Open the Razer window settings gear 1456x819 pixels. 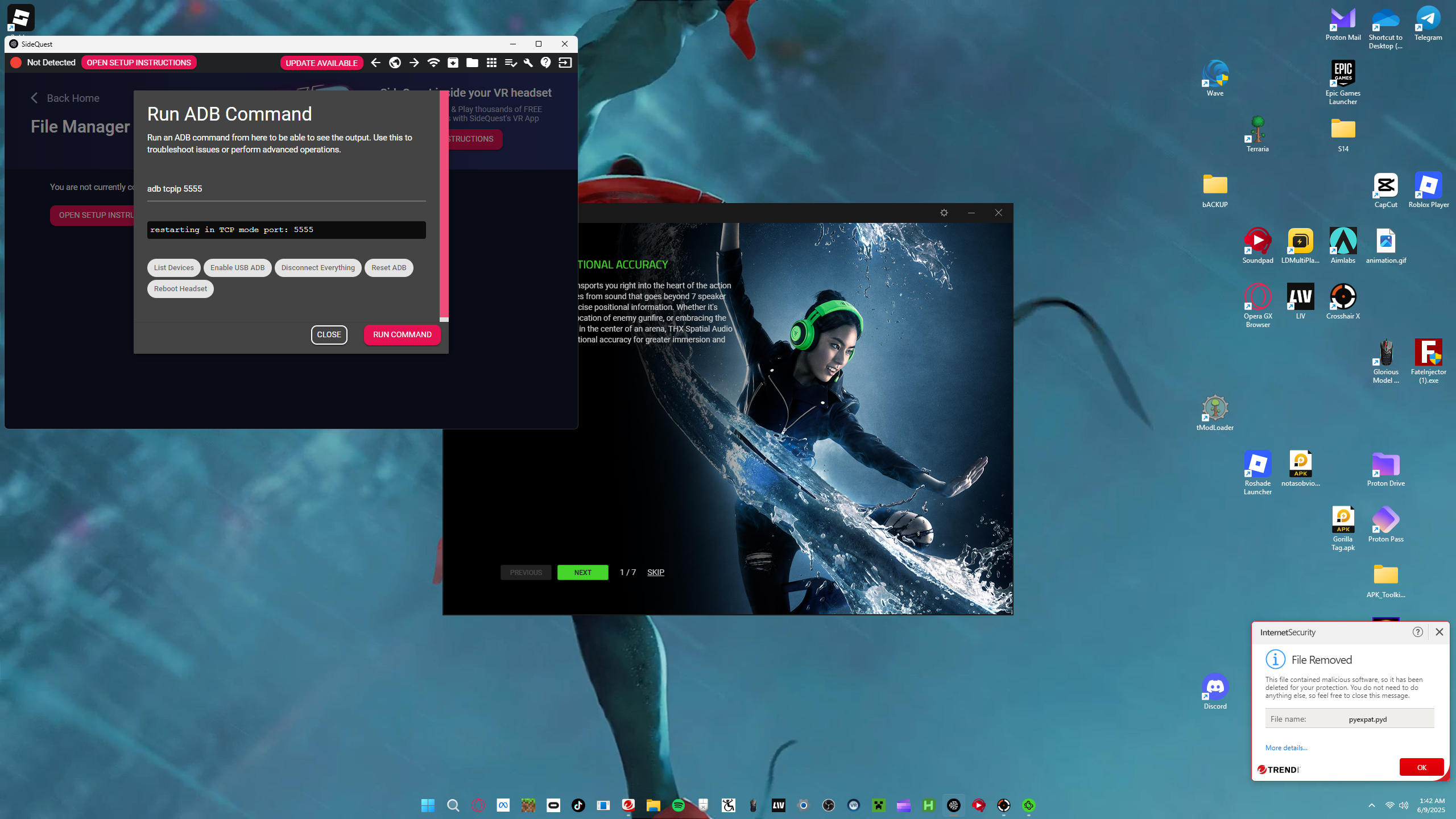point(944,213)
